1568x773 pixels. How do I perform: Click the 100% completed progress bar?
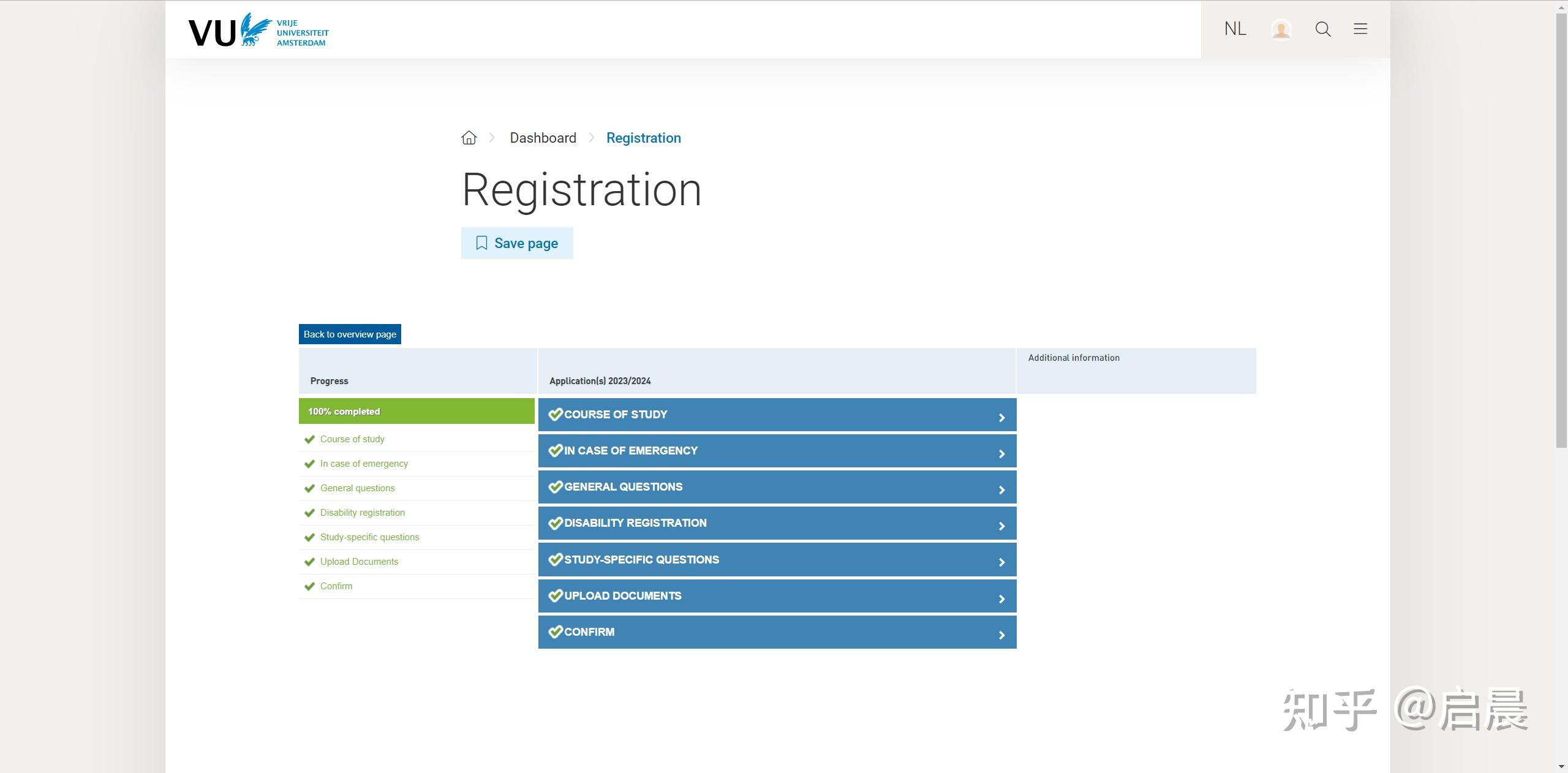click(x=417, y=412)
